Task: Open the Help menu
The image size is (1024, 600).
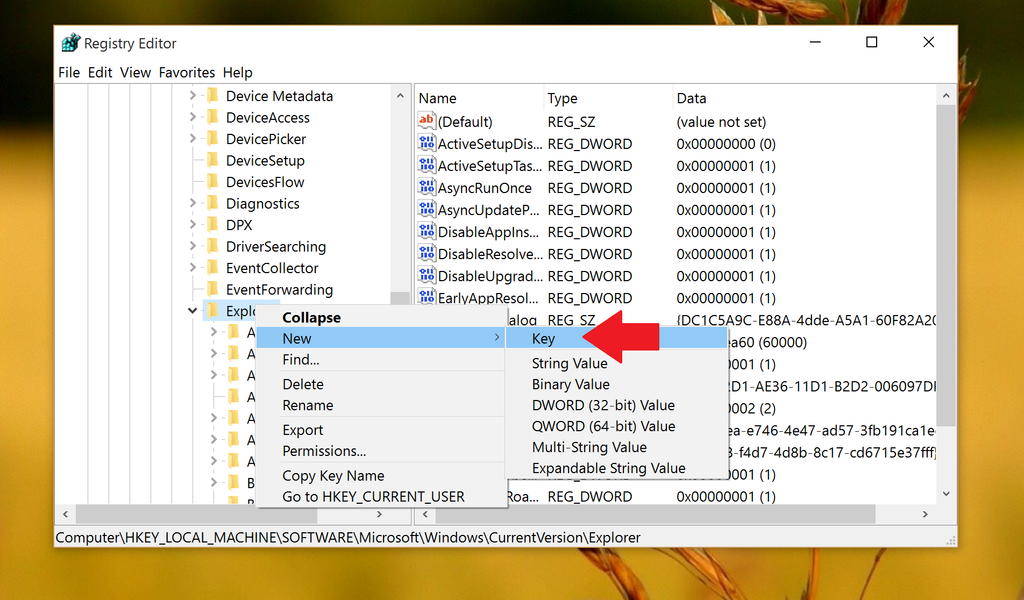Action: [237, 72]
